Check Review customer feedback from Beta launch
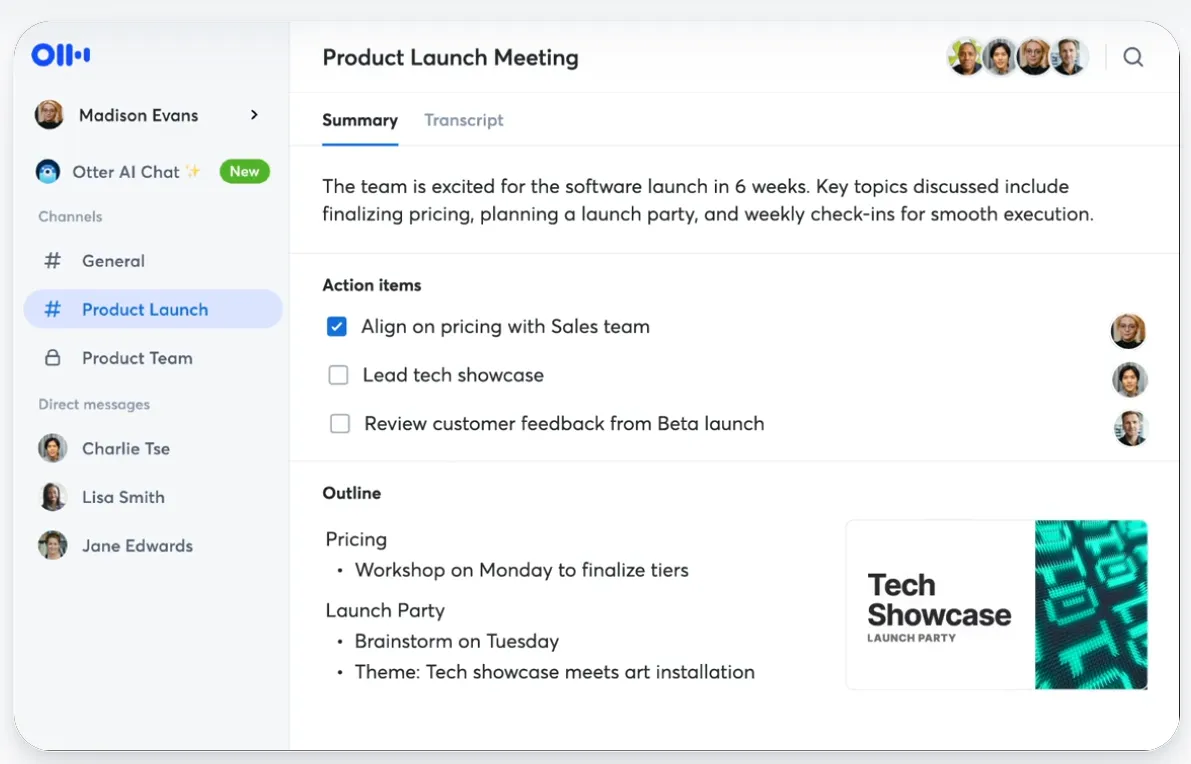The height and width of the screenshot is (764, 1191). [x=340, y=424]
